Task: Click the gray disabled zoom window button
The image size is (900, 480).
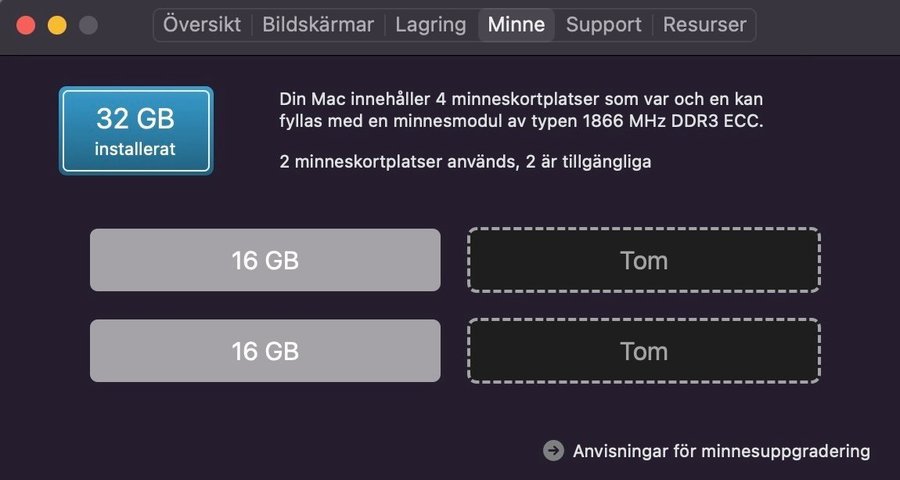Action: 88,26
